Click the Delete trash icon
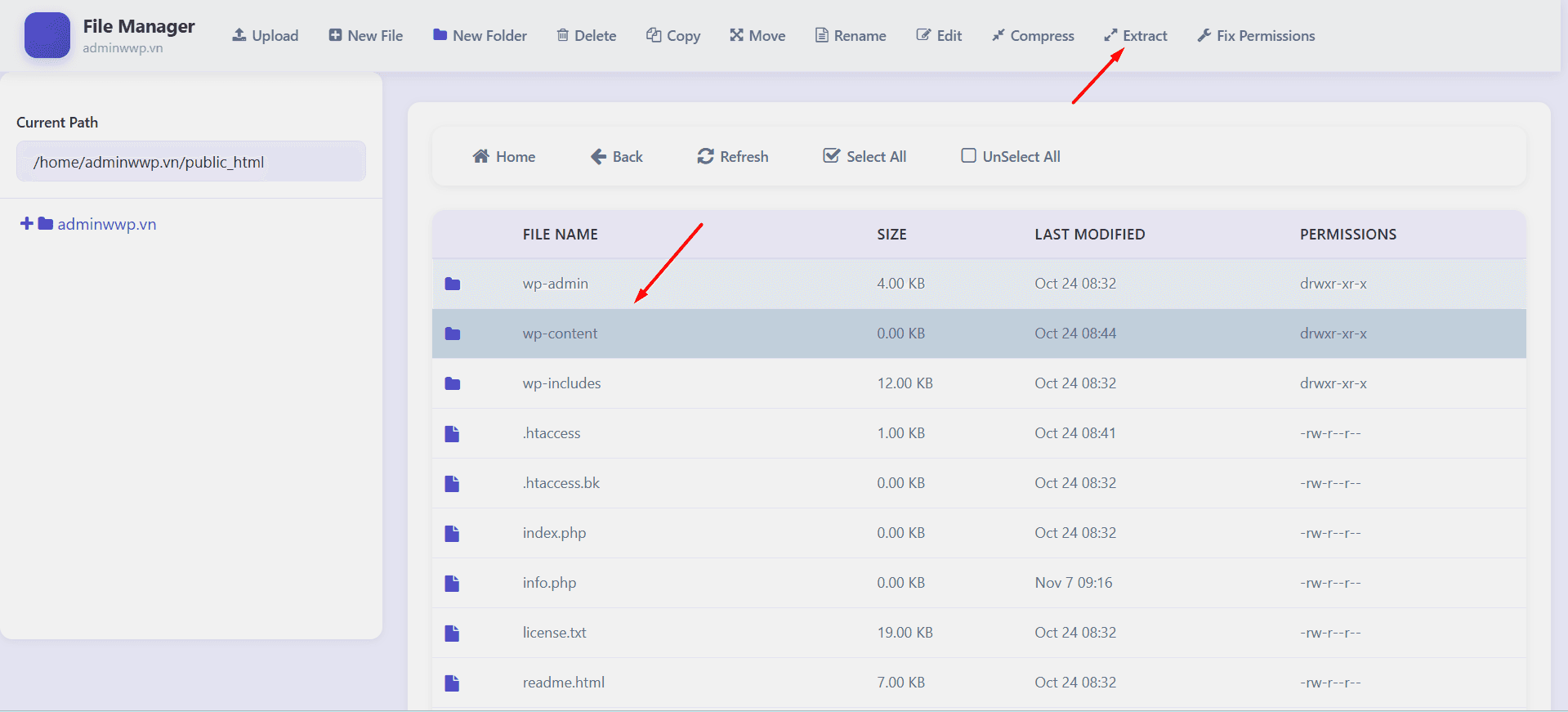 pyautogui.click(x=563, y=35)
